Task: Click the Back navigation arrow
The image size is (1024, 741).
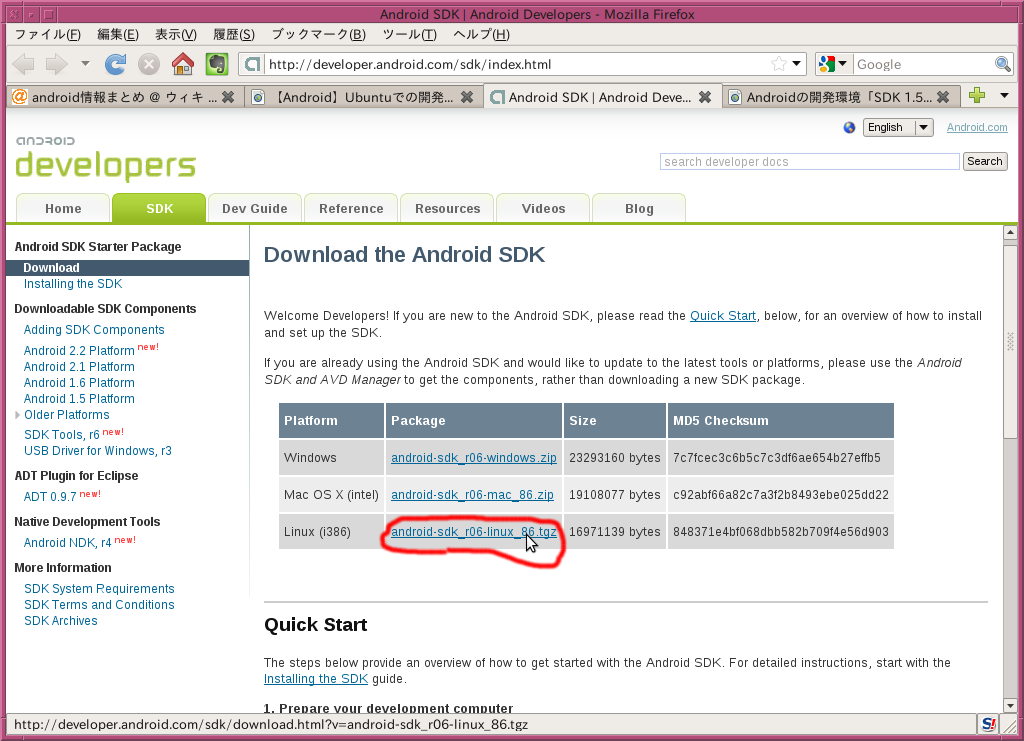Action: (x=24, y=64)
